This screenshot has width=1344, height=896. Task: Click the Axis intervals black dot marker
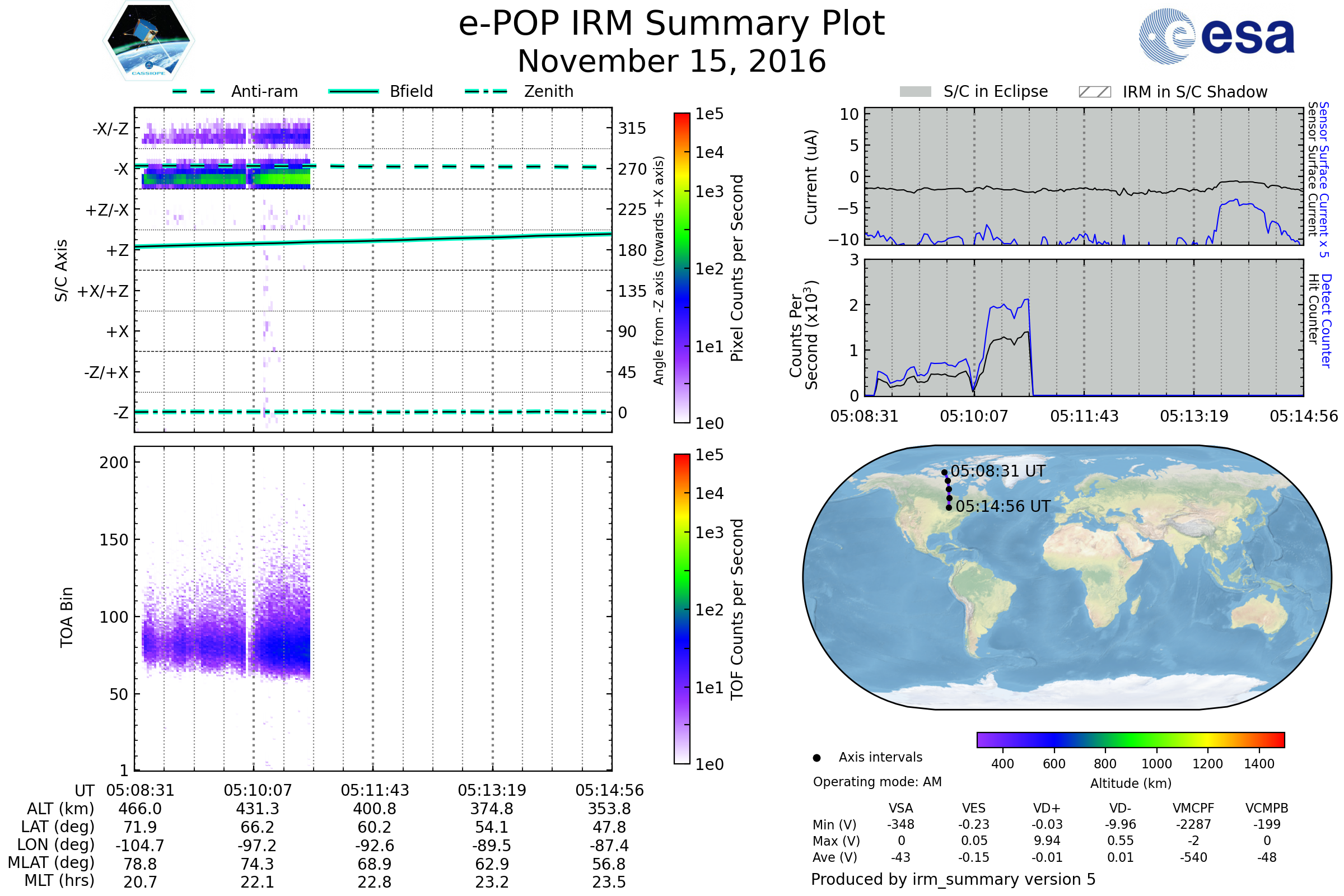click(816, 758)
